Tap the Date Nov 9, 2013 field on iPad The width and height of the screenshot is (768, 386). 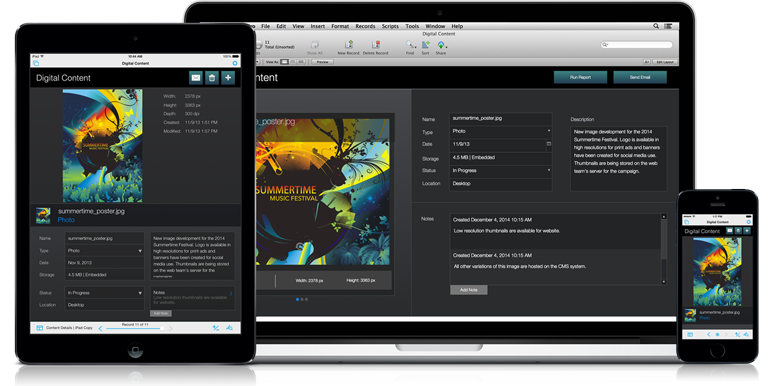point(104,263)
